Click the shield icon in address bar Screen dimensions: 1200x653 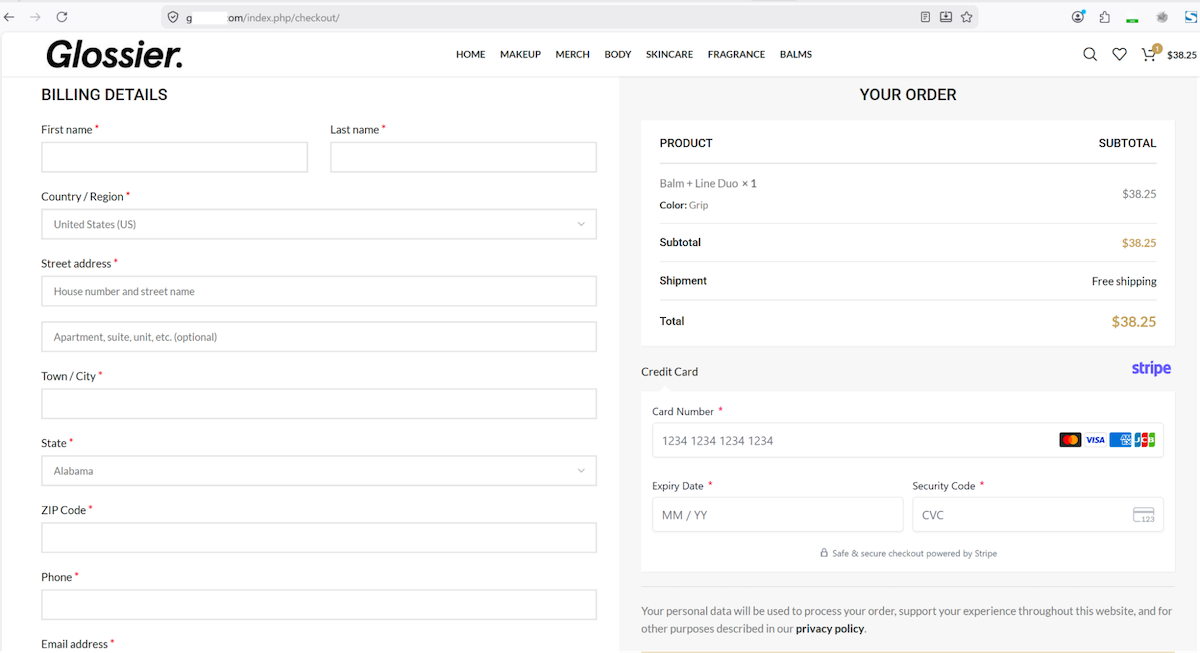(x=172, y=17)
